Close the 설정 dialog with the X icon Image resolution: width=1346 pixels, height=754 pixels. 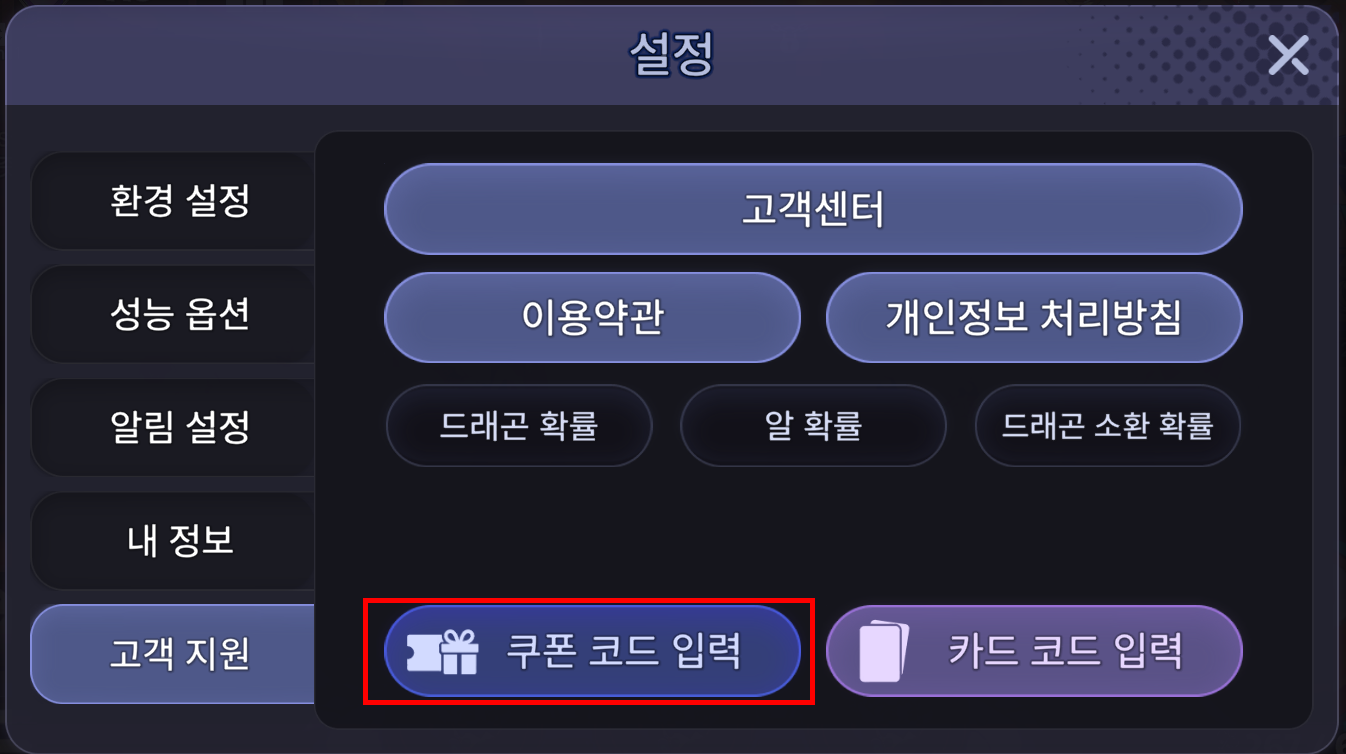[x=1288, y=55]
